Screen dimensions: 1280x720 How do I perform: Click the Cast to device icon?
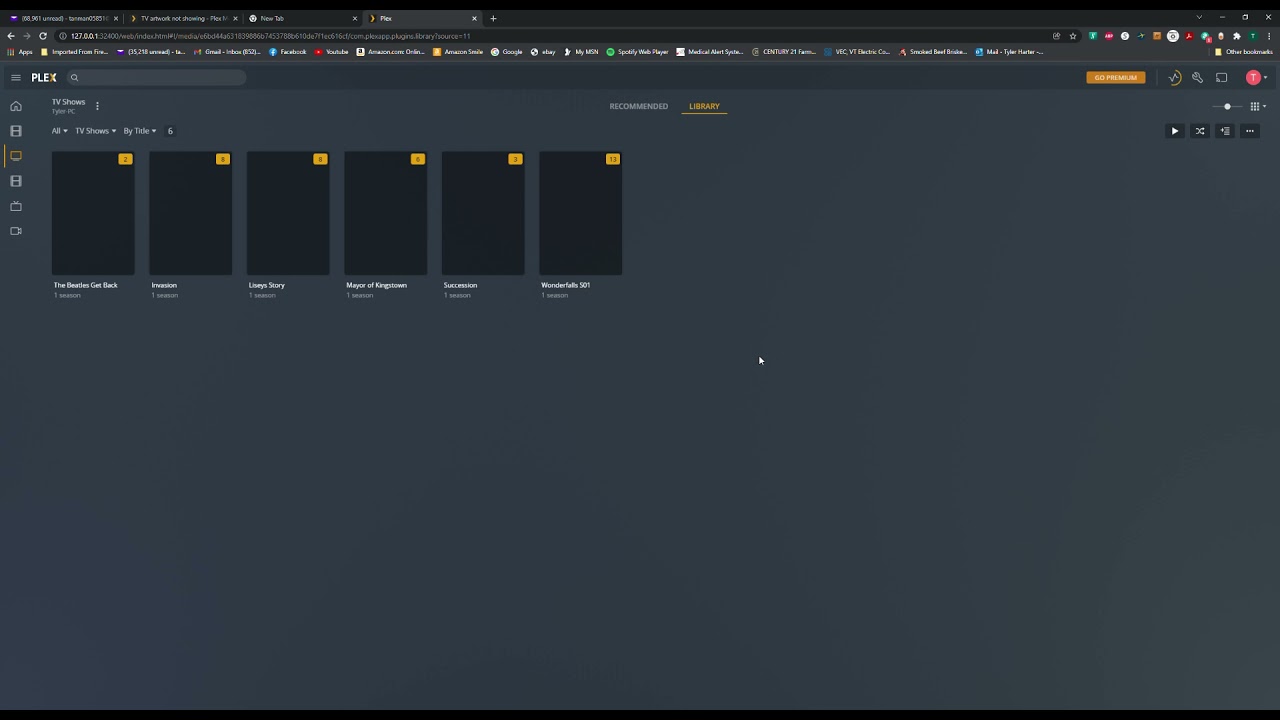(x=1221, y=77)
